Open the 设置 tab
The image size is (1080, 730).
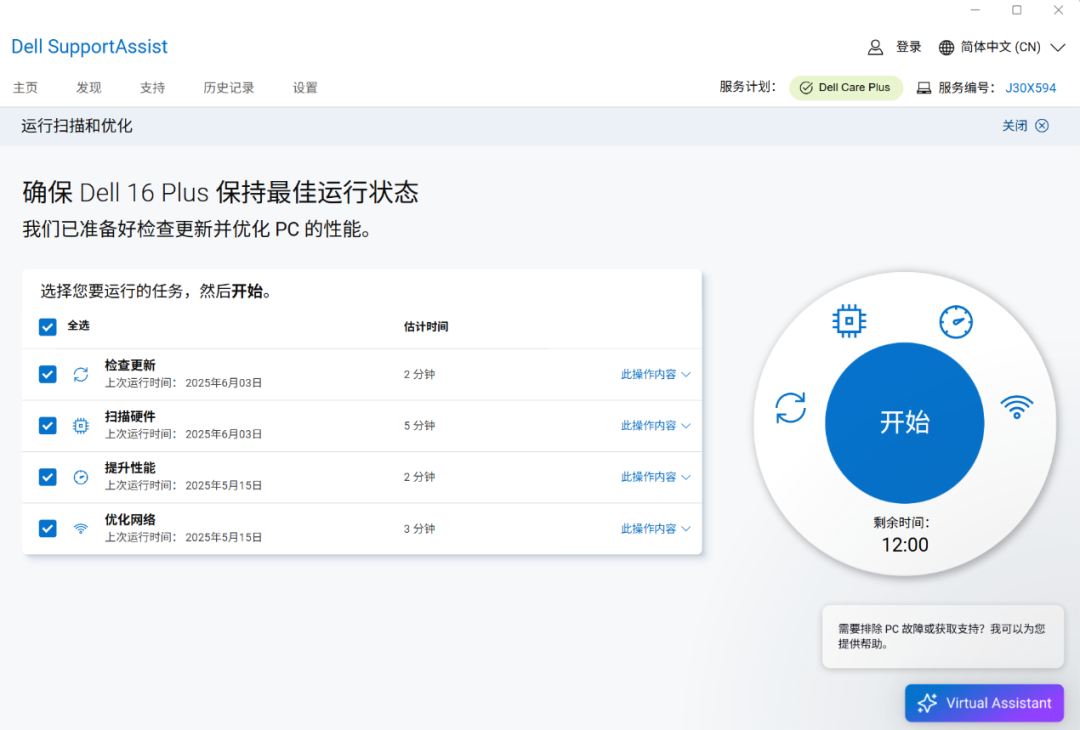[x=305, y=87]
